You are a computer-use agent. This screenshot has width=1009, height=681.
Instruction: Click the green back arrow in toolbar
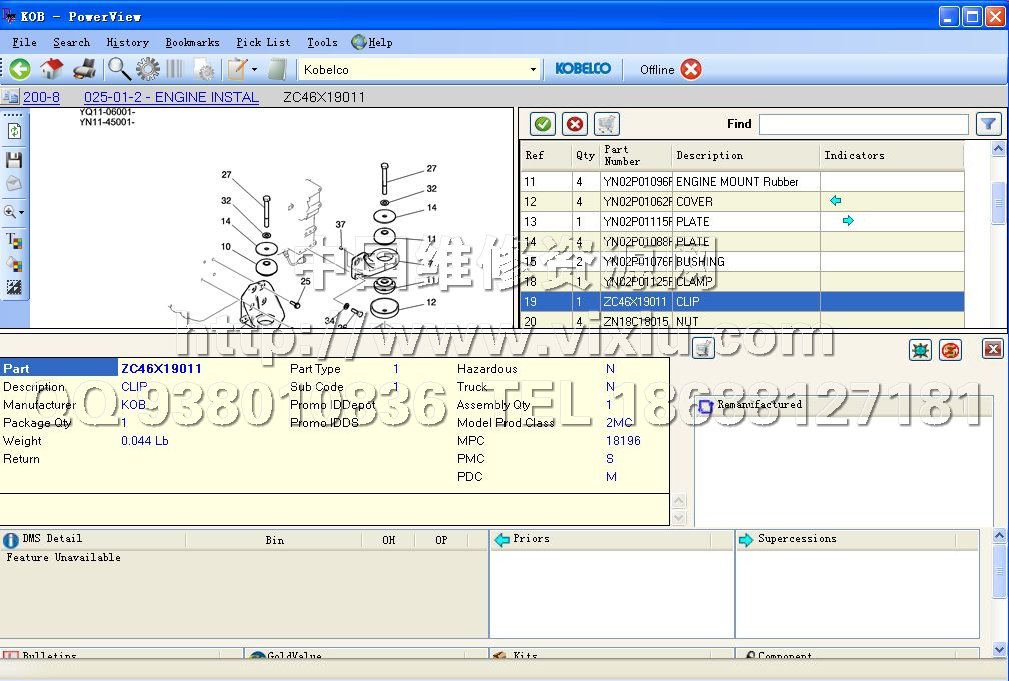(x=20, y=69)
